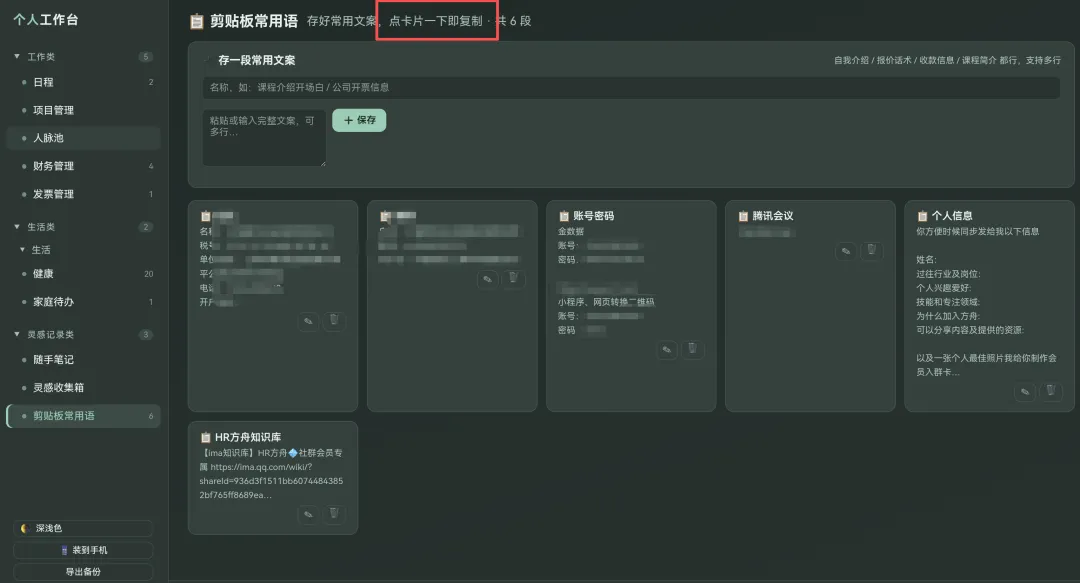This screenshot has height=583, width=1080.
Task: Select 剪贴板常用语 in sidebar
Action: (x=83, y=416)
